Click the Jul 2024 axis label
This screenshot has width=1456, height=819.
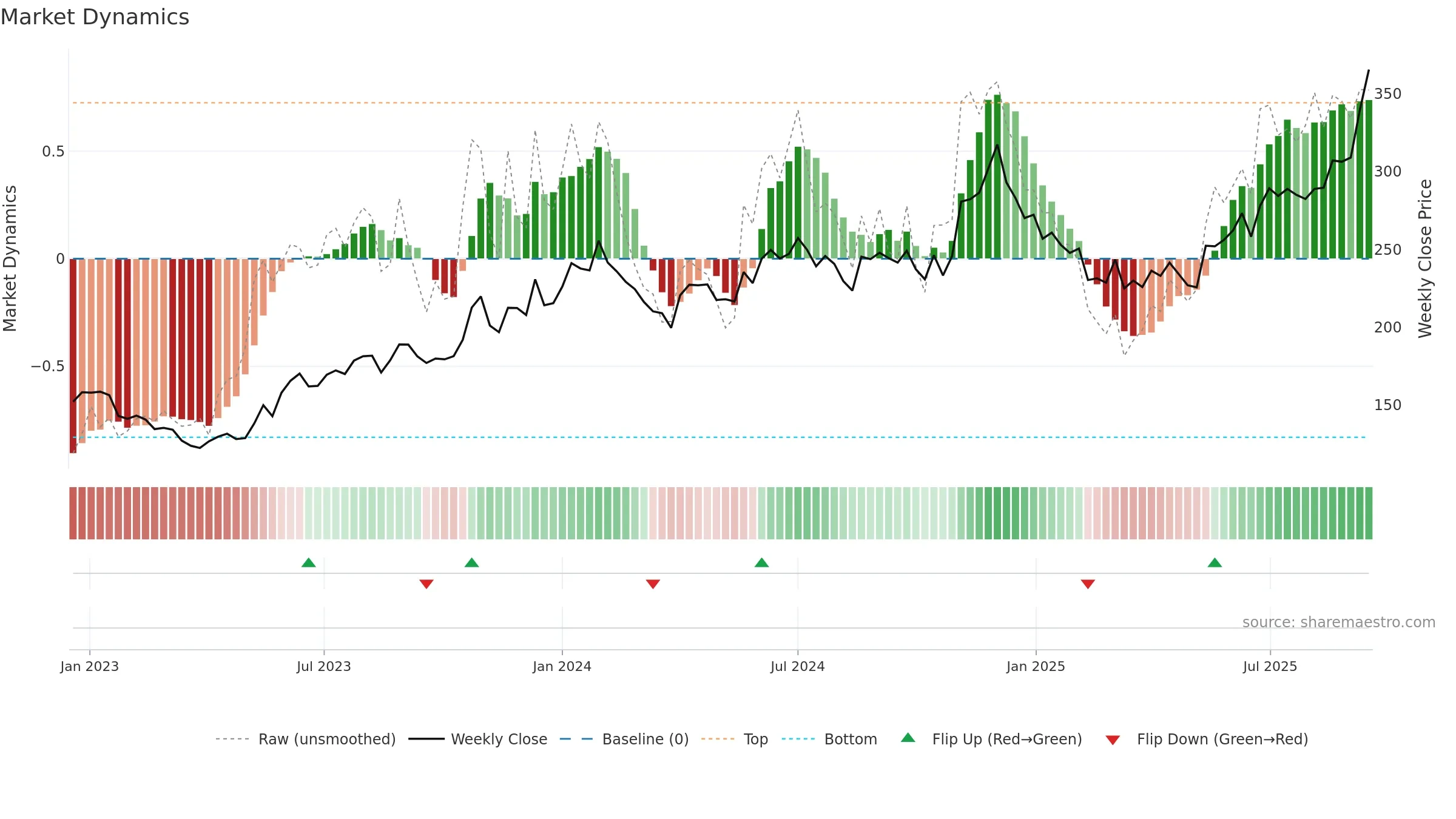[x=798, y=666]
